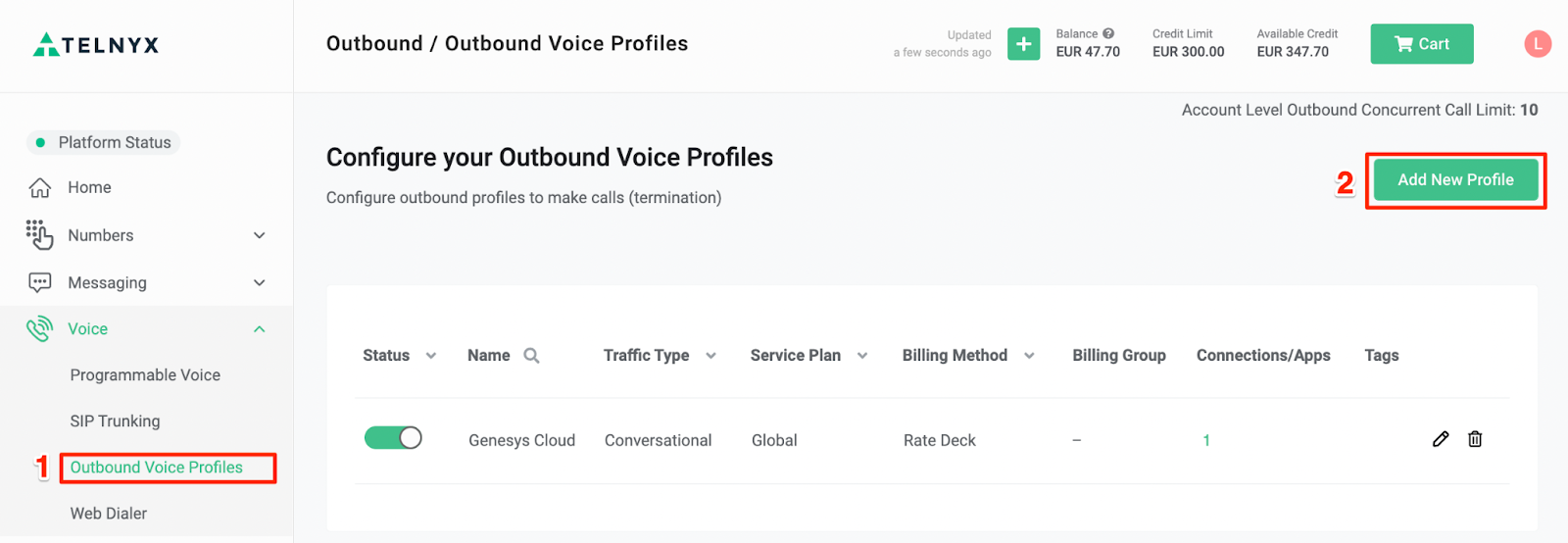Click the Telnyx logo
1568x543 pixels.
(x=96, y=44)
